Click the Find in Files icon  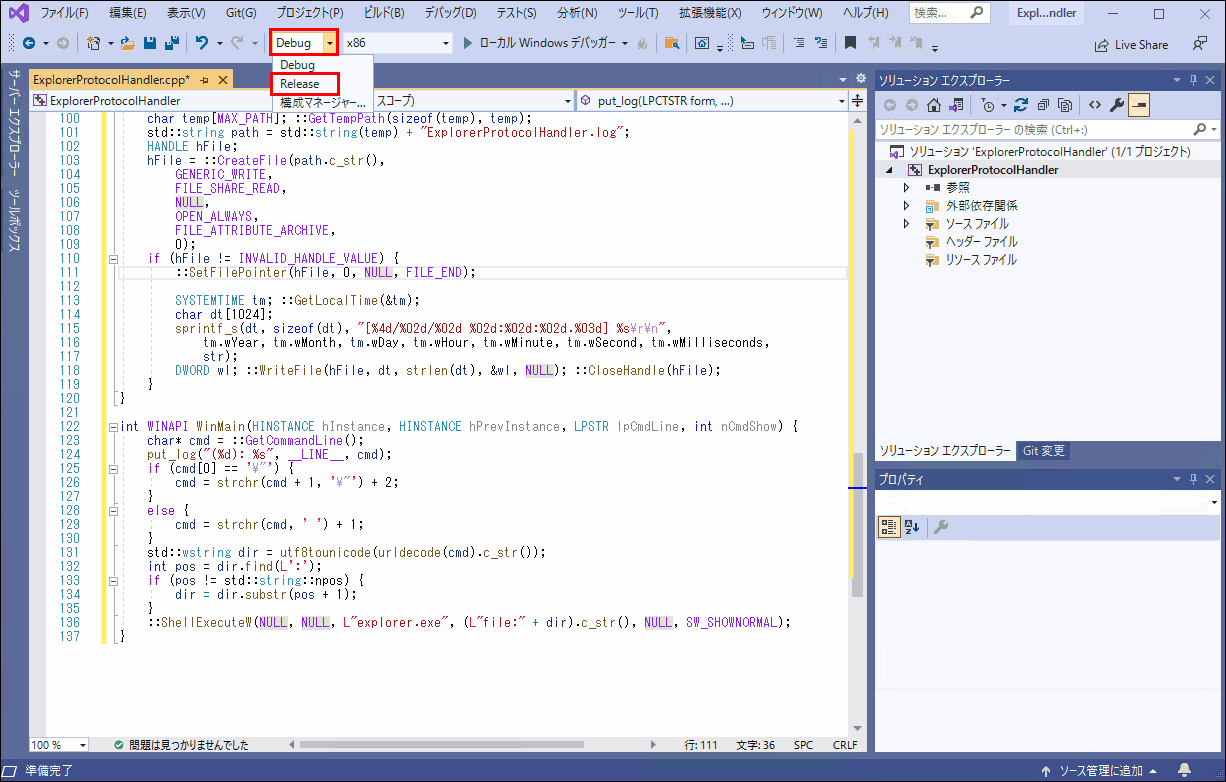[x=671, y=44]
